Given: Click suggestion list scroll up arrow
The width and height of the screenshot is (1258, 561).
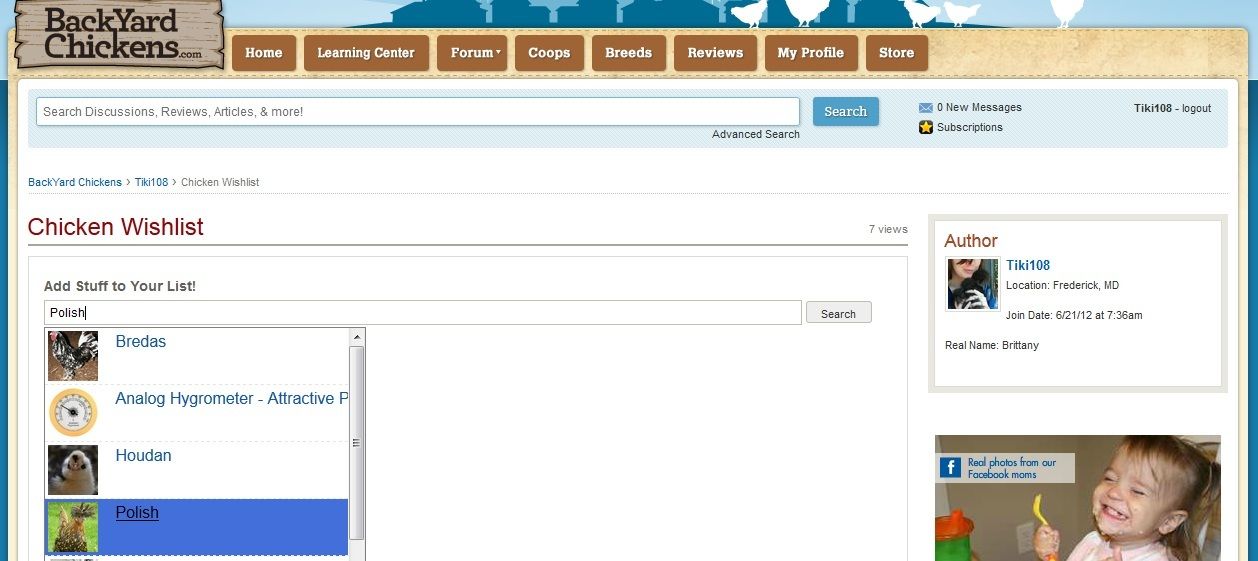Looking at the screenshot, I should click(356, 338).
